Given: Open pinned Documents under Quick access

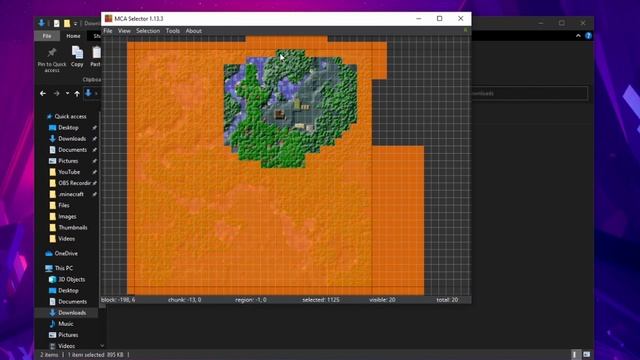Looking at the screenshot, I should tap(72, 150).
